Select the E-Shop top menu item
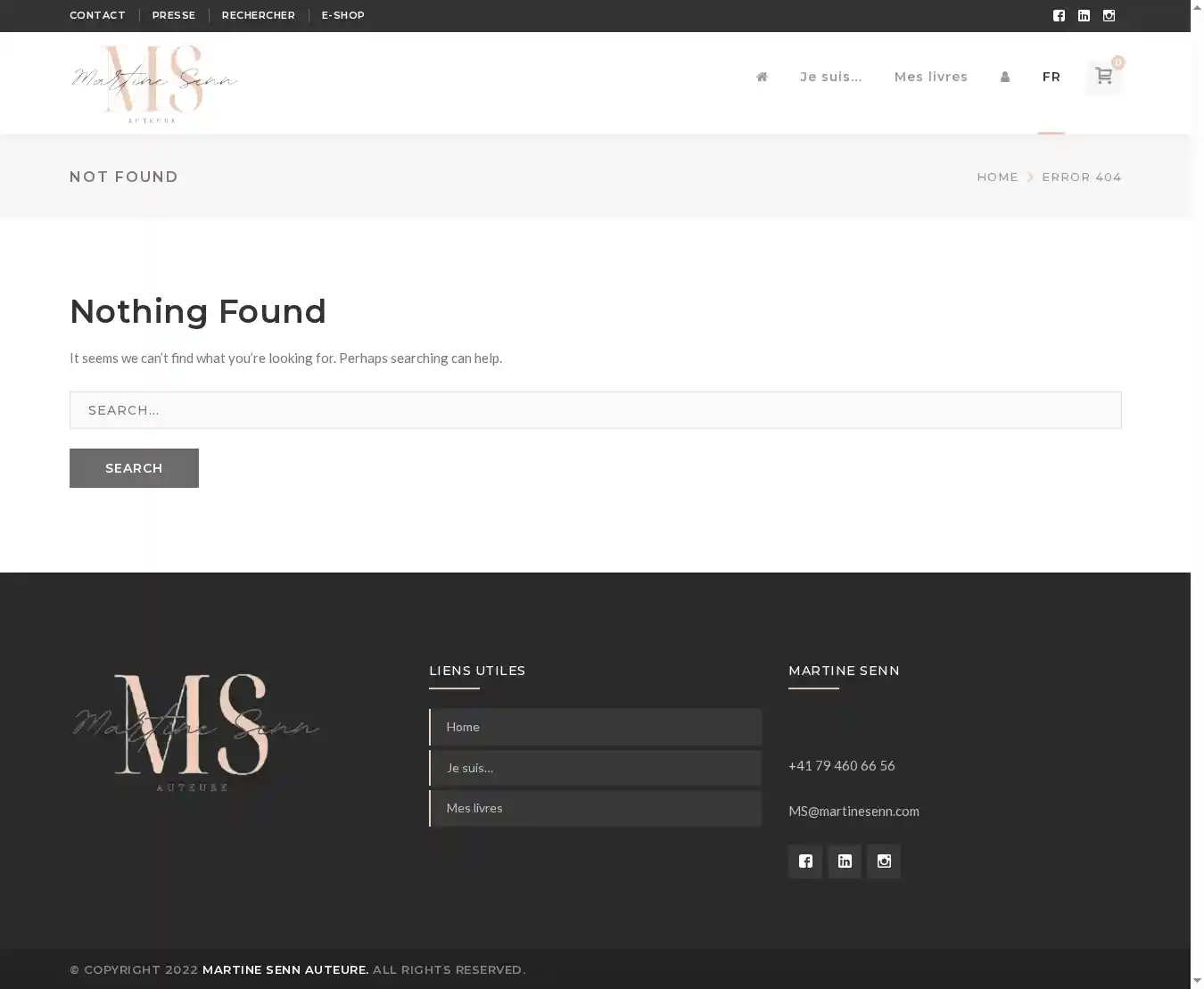Image resolution: width=1204 pixels, height=989 pixels. point(342,15)
